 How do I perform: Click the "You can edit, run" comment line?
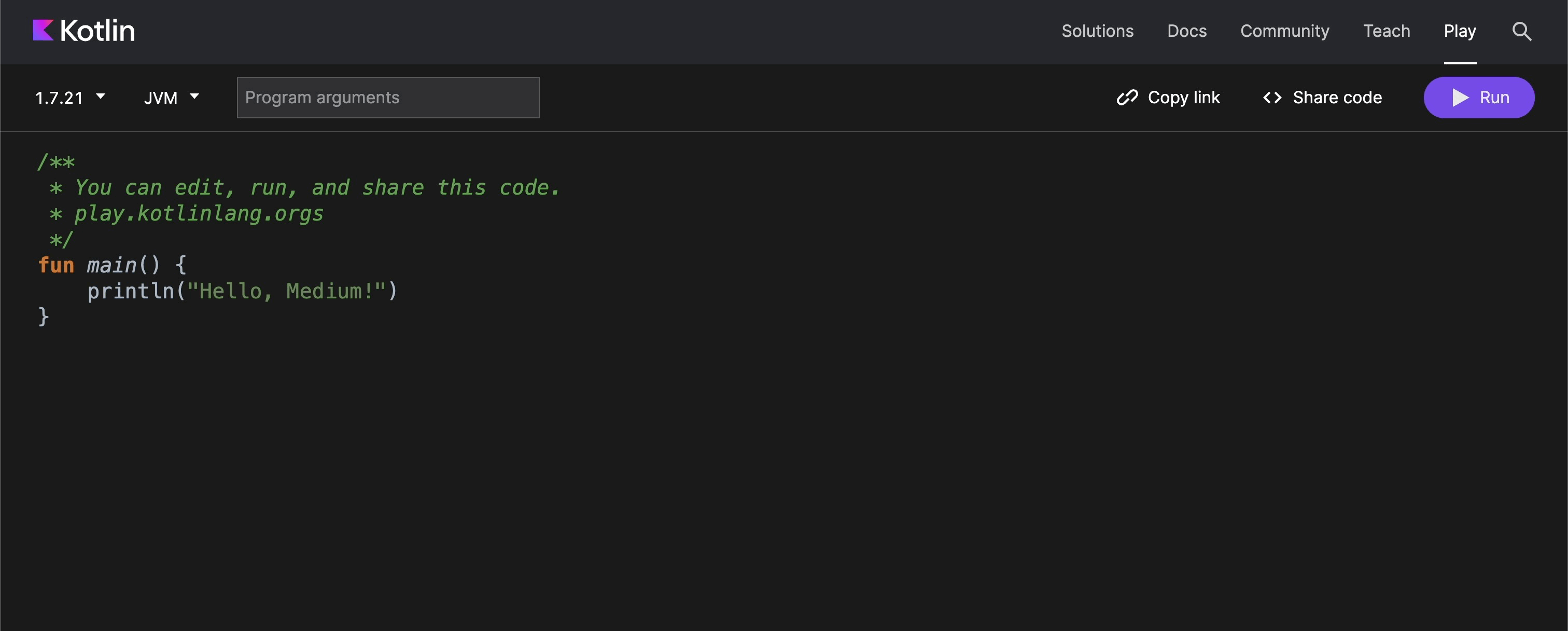tap(304, 188)
